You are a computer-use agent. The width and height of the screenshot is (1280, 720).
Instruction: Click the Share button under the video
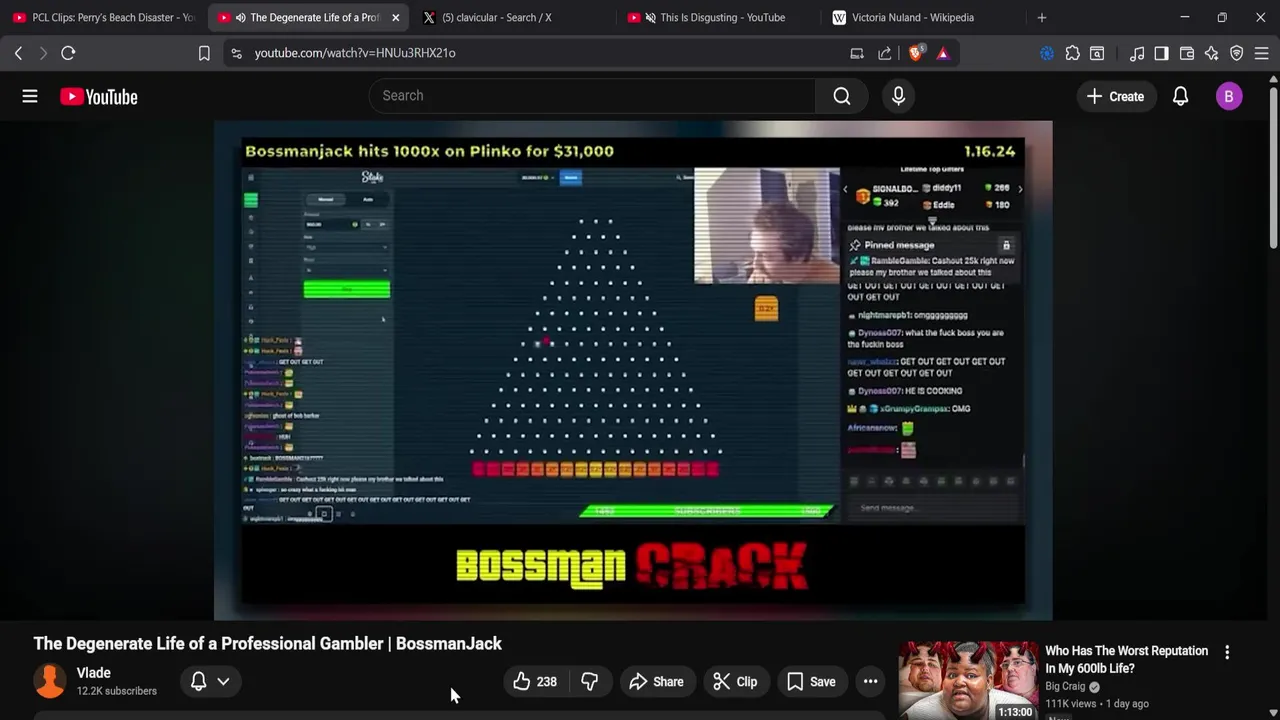point(657,681)
